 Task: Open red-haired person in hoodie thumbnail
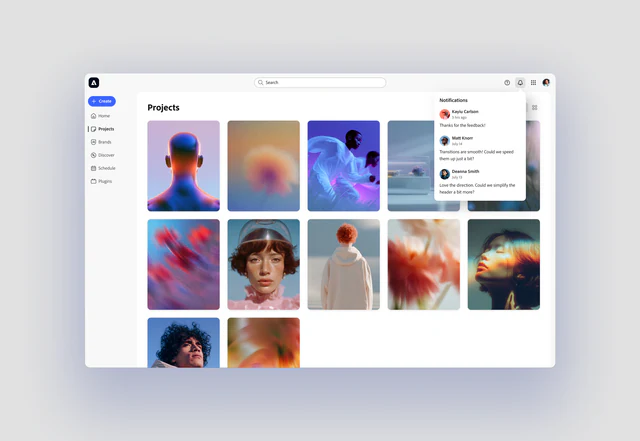344,264
